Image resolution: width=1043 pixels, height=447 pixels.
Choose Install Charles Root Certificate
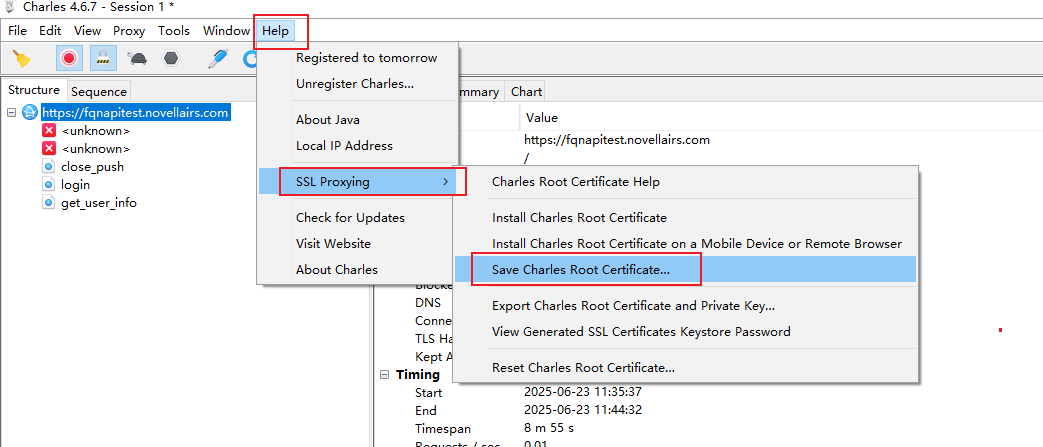685,218
